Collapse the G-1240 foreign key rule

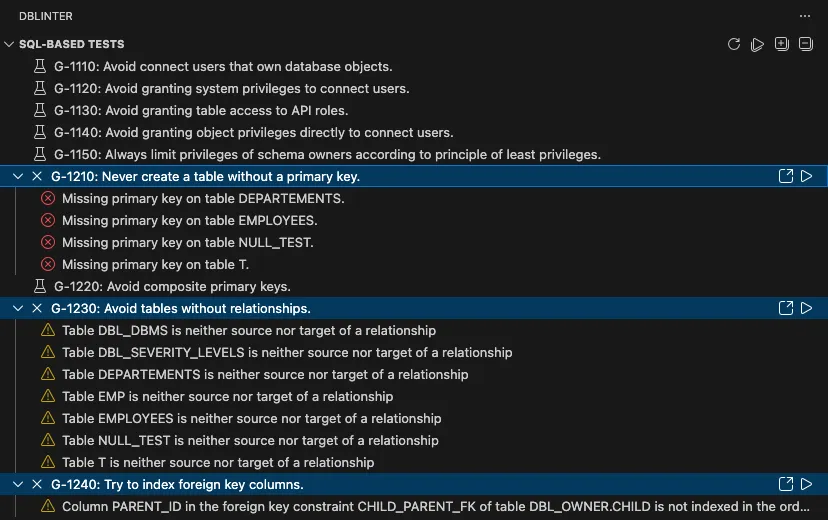point(17,484)
